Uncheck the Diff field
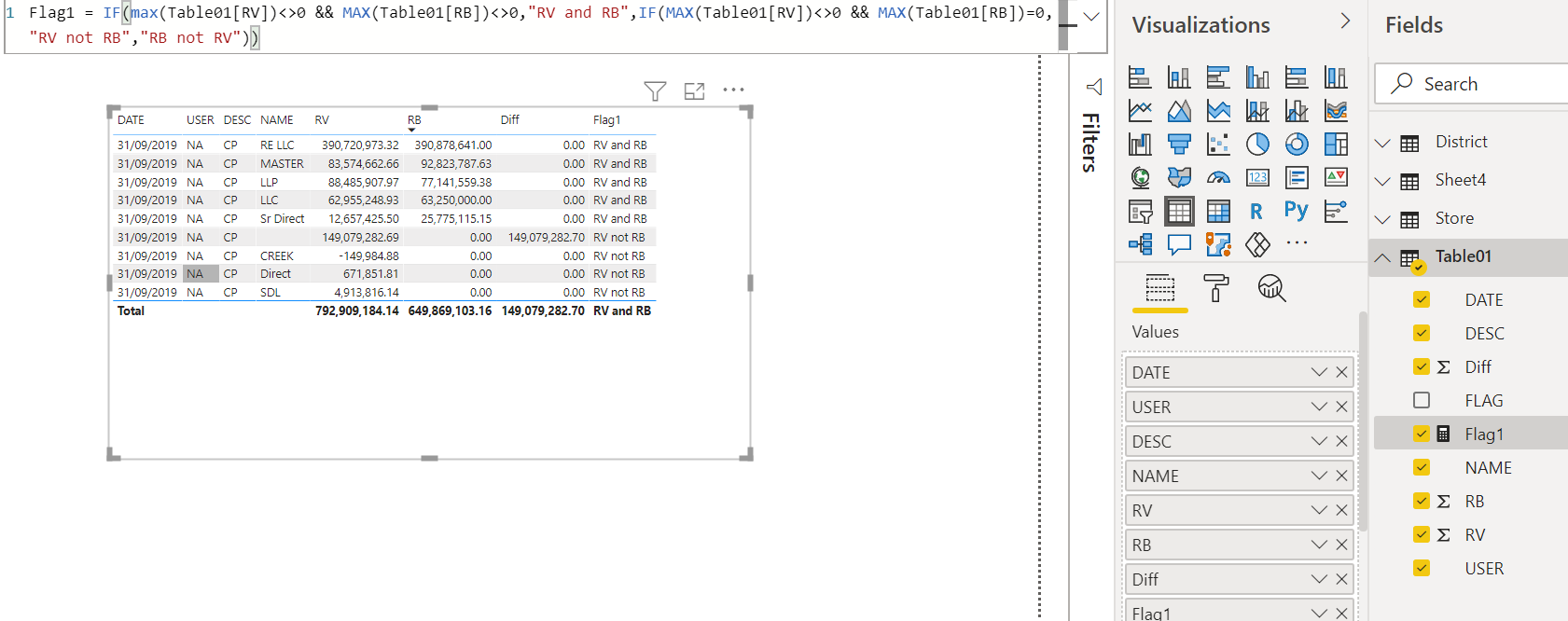 pos(1422,366)
